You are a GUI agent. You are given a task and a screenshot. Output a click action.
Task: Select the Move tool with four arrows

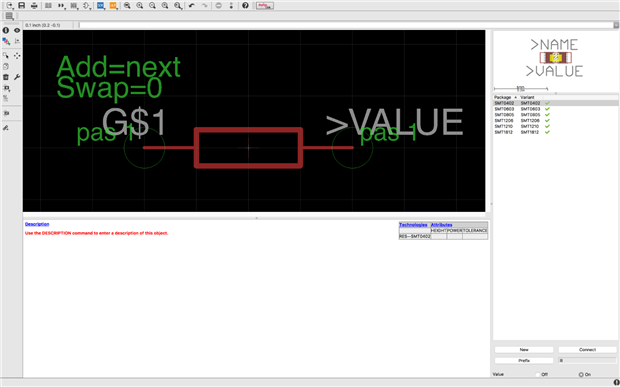(17, 56)
